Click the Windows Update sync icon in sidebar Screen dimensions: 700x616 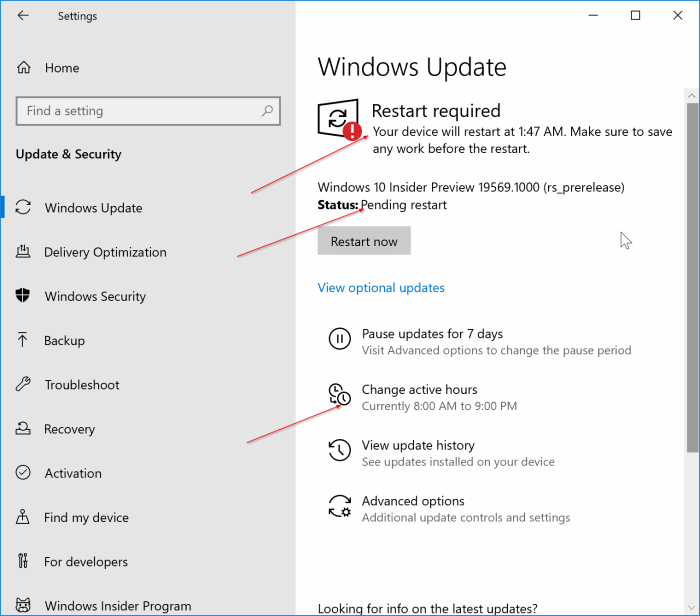click(23, 207)
